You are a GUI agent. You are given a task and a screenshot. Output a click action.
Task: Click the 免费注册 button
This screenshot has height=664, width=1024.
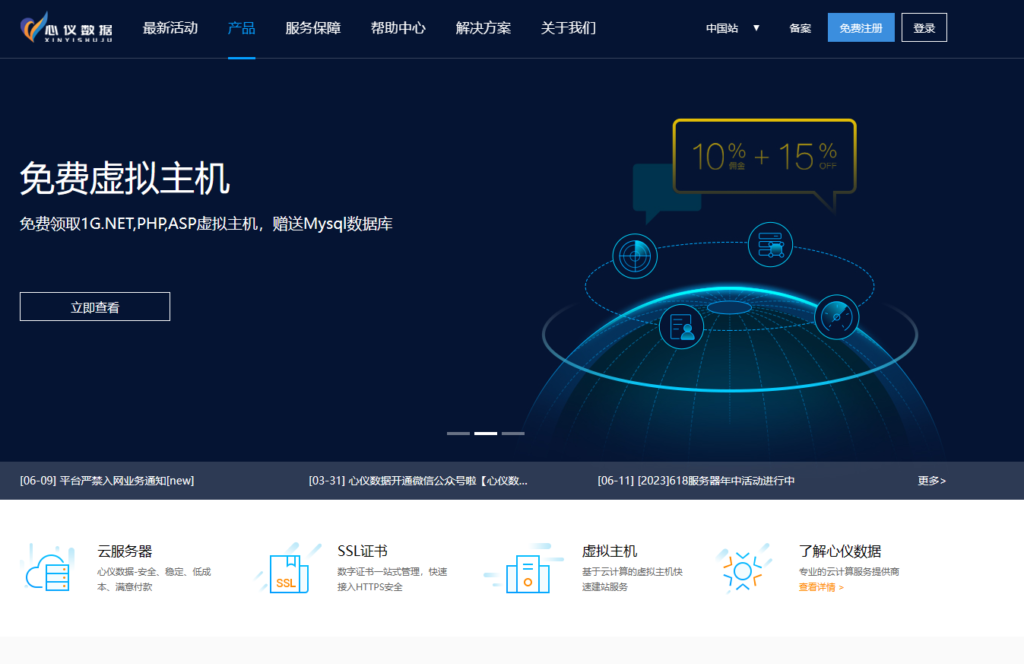point(861,28)
